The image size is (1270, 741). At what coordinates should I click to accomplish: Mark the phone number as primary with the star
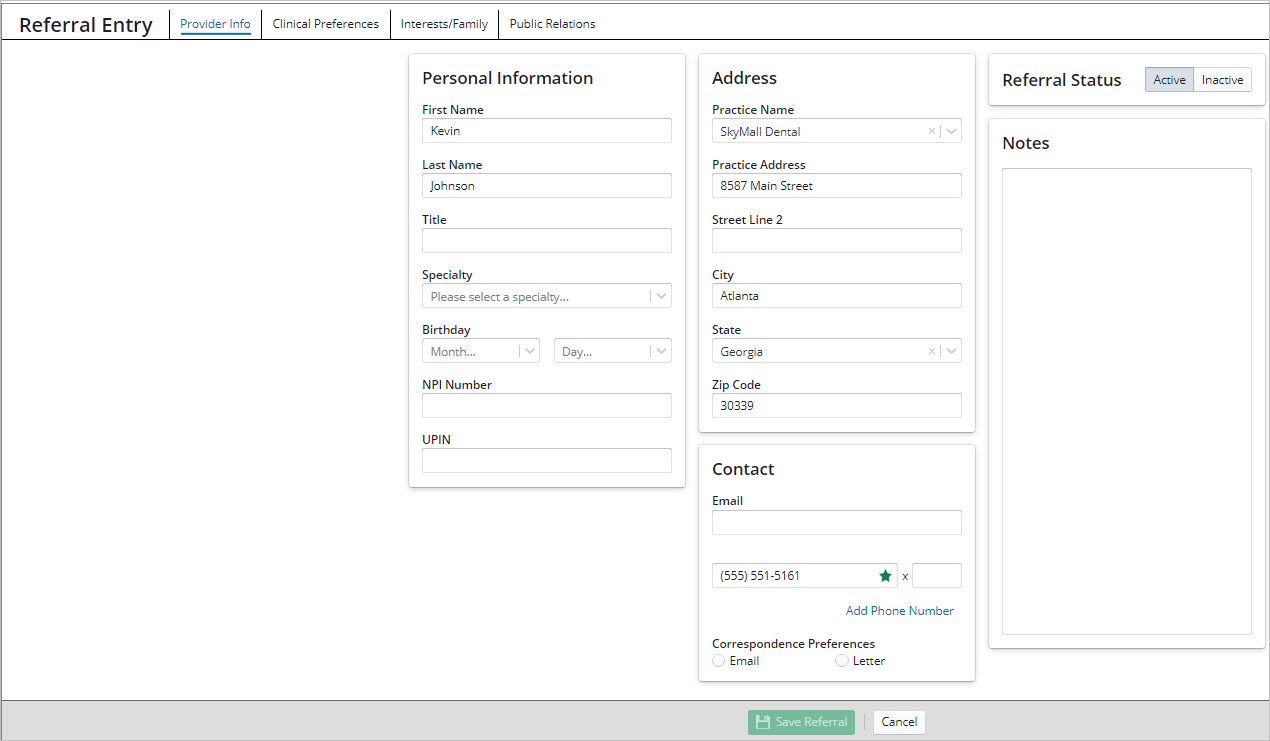pos(885,575)
